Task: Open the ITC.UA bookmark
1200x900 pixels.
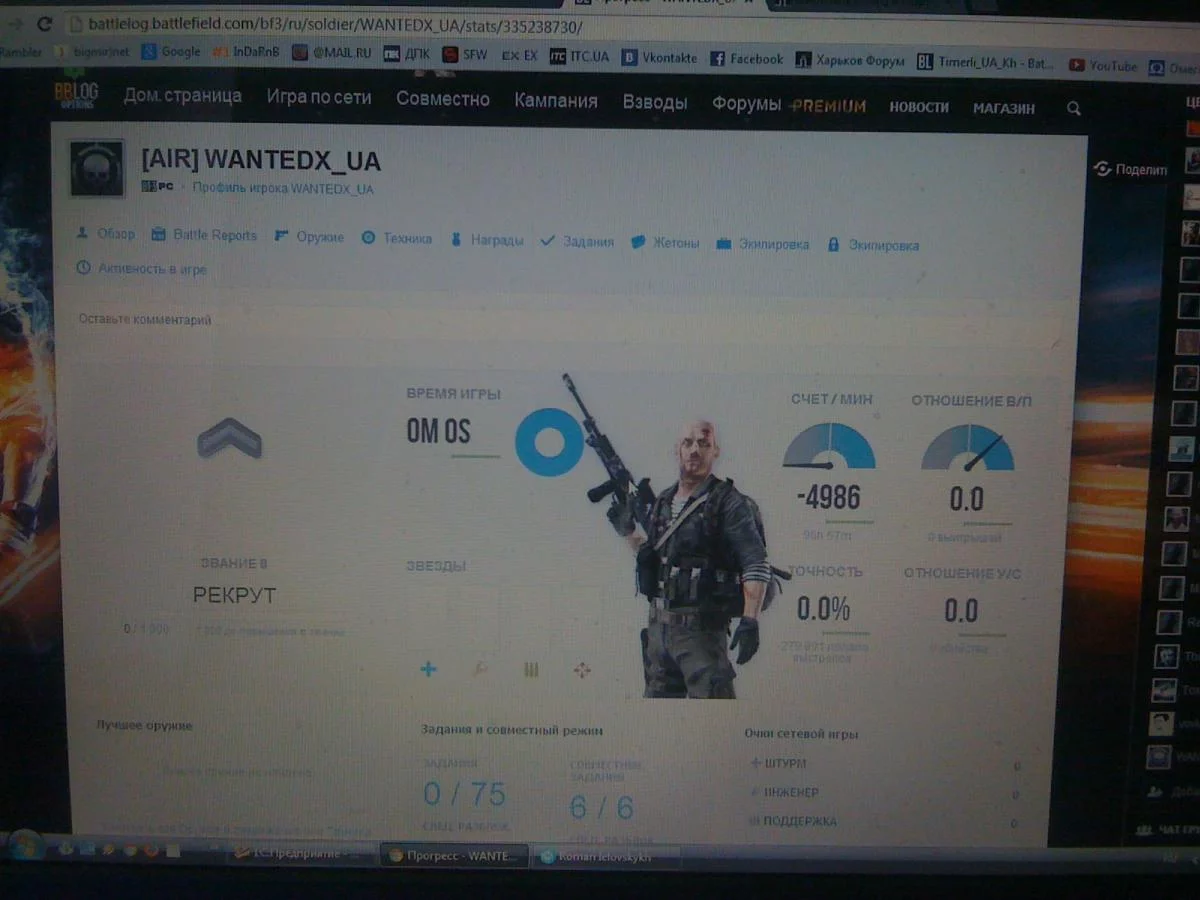Action: (579, 57)
